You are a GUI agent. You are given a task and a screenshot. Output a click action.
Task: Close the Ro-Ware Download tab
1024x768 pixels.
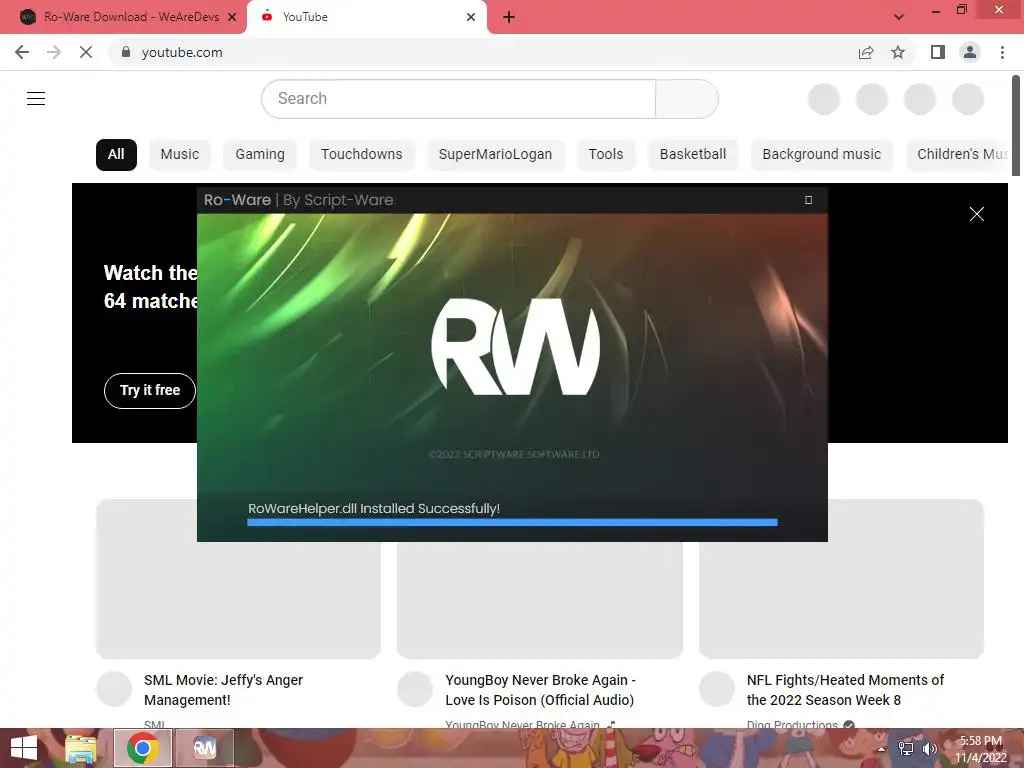[x=232, y=17]
